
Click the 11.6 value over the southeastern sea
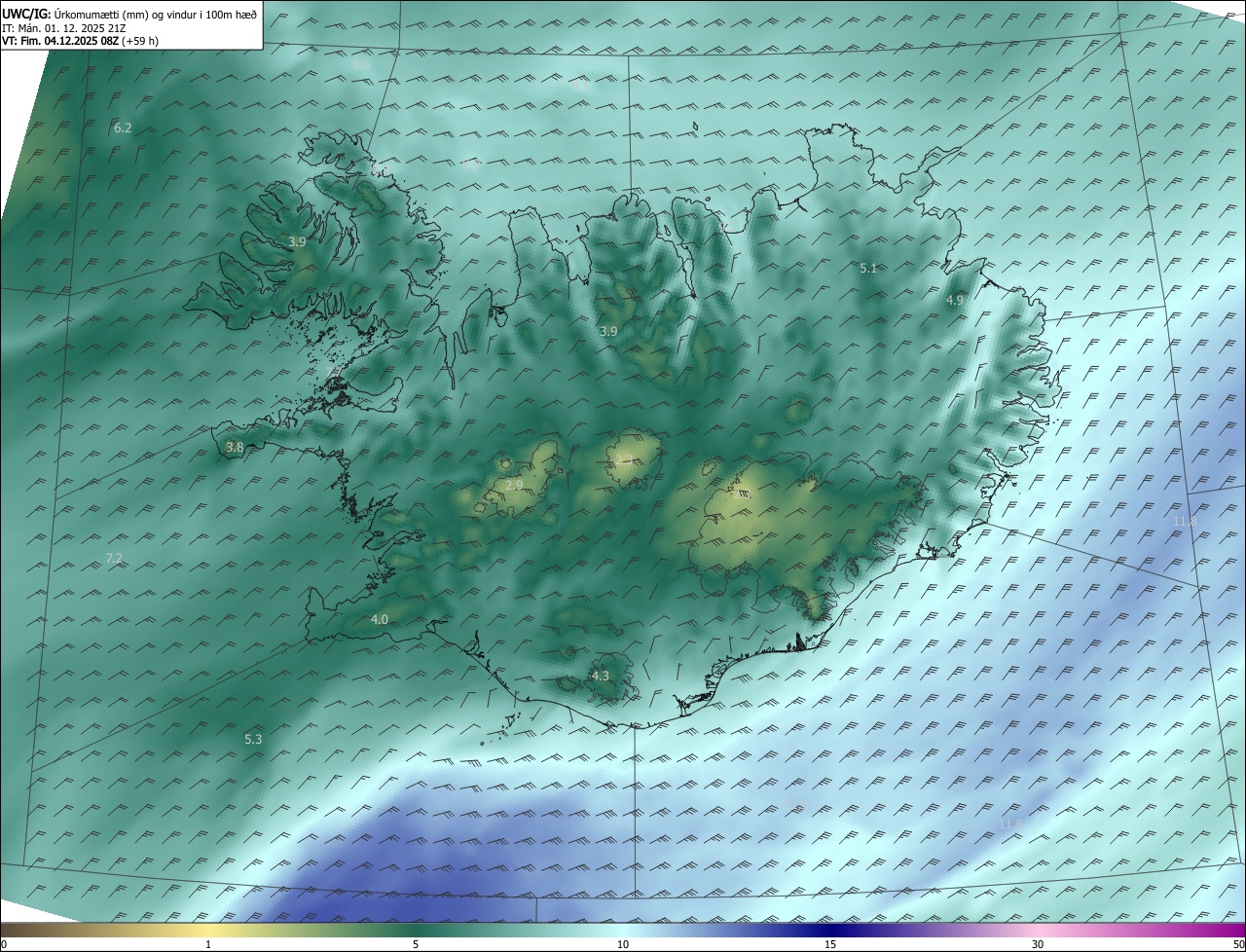[x=1011, y=824]
